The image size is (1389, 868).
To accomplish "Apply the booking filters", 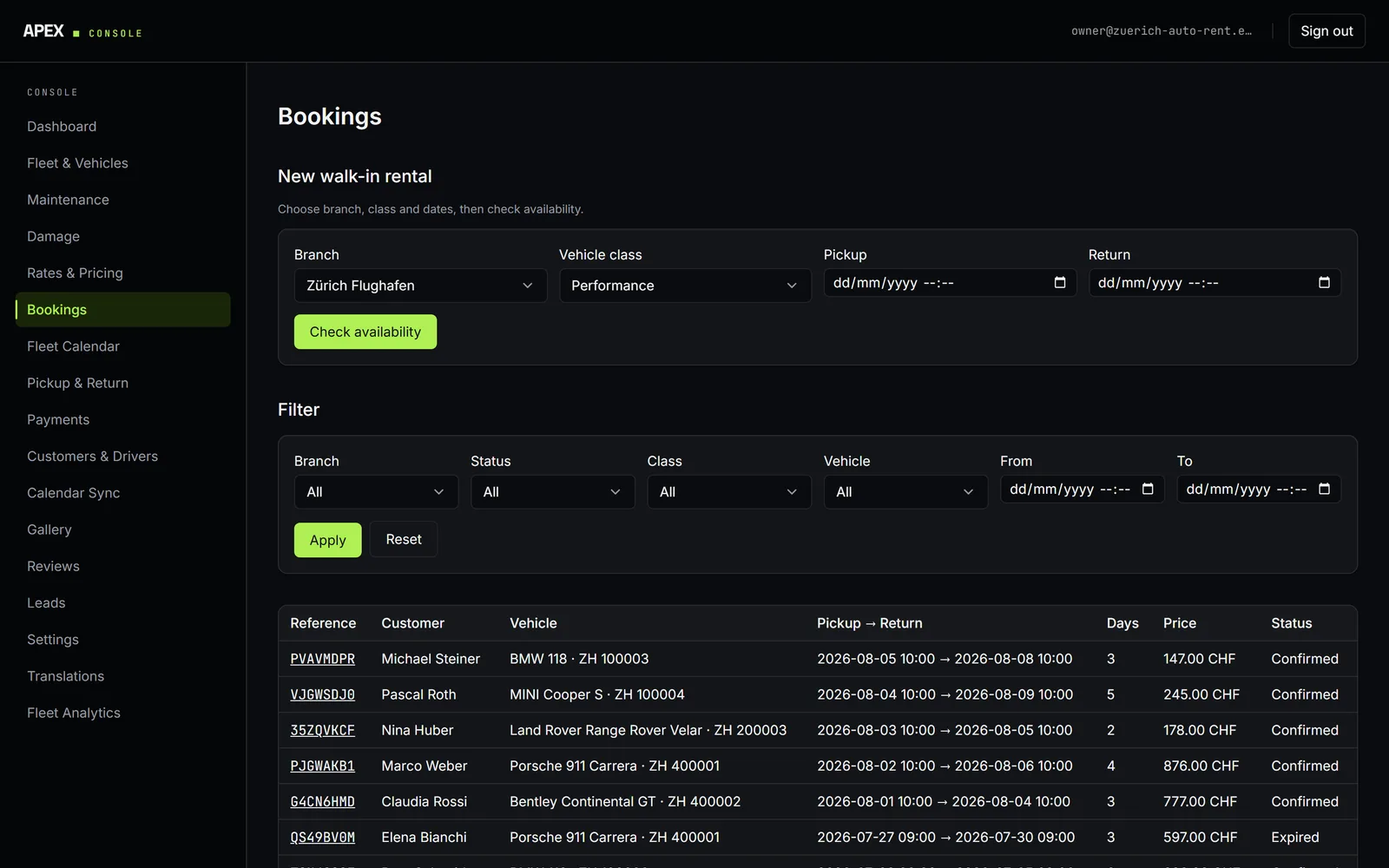I will pyautogui.click(x=327, y=540).
